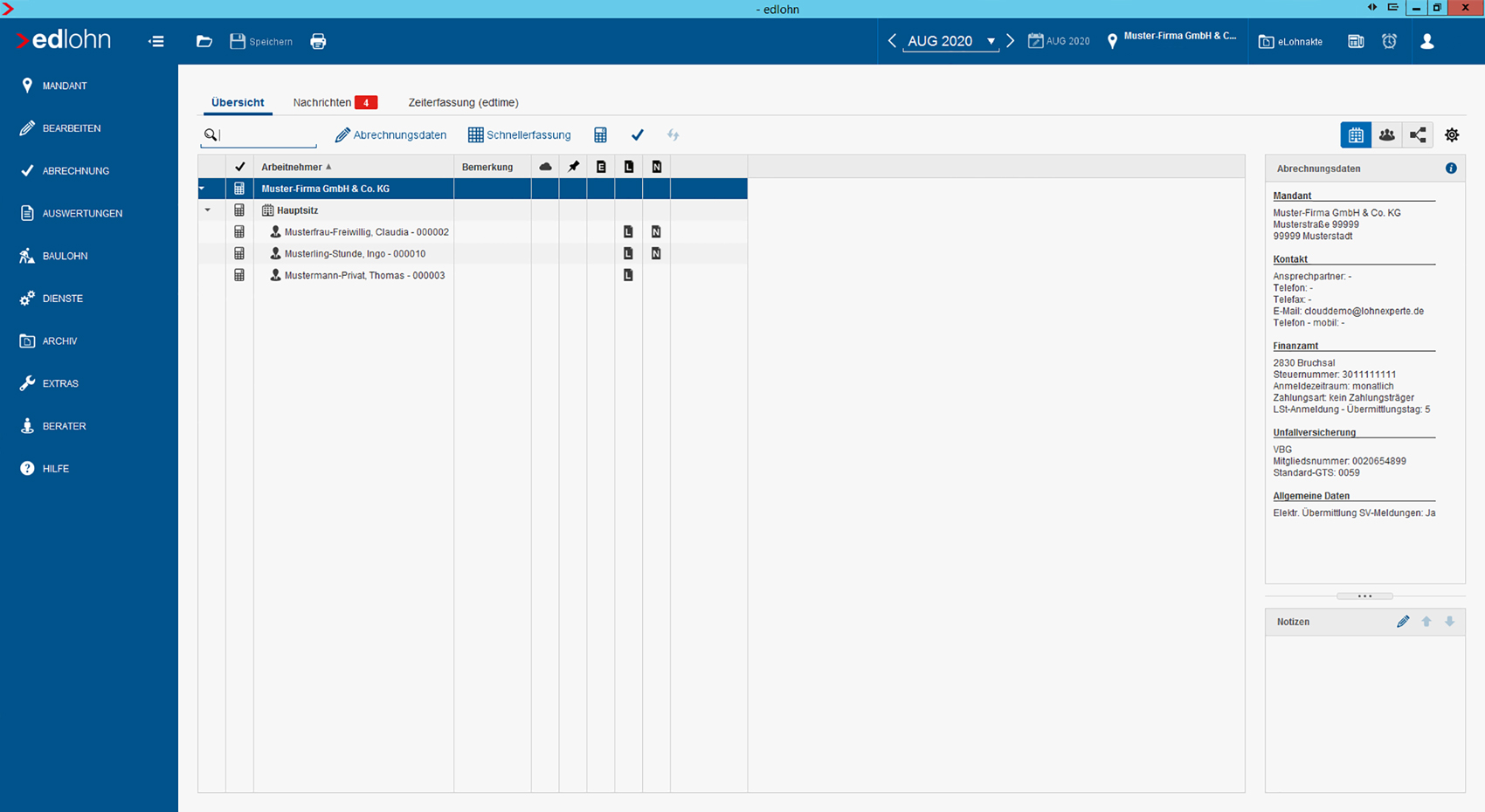Click the calculator icon in Thomas's row
Viewport: 1485px width, 812px height.
[x=239, y=275]
